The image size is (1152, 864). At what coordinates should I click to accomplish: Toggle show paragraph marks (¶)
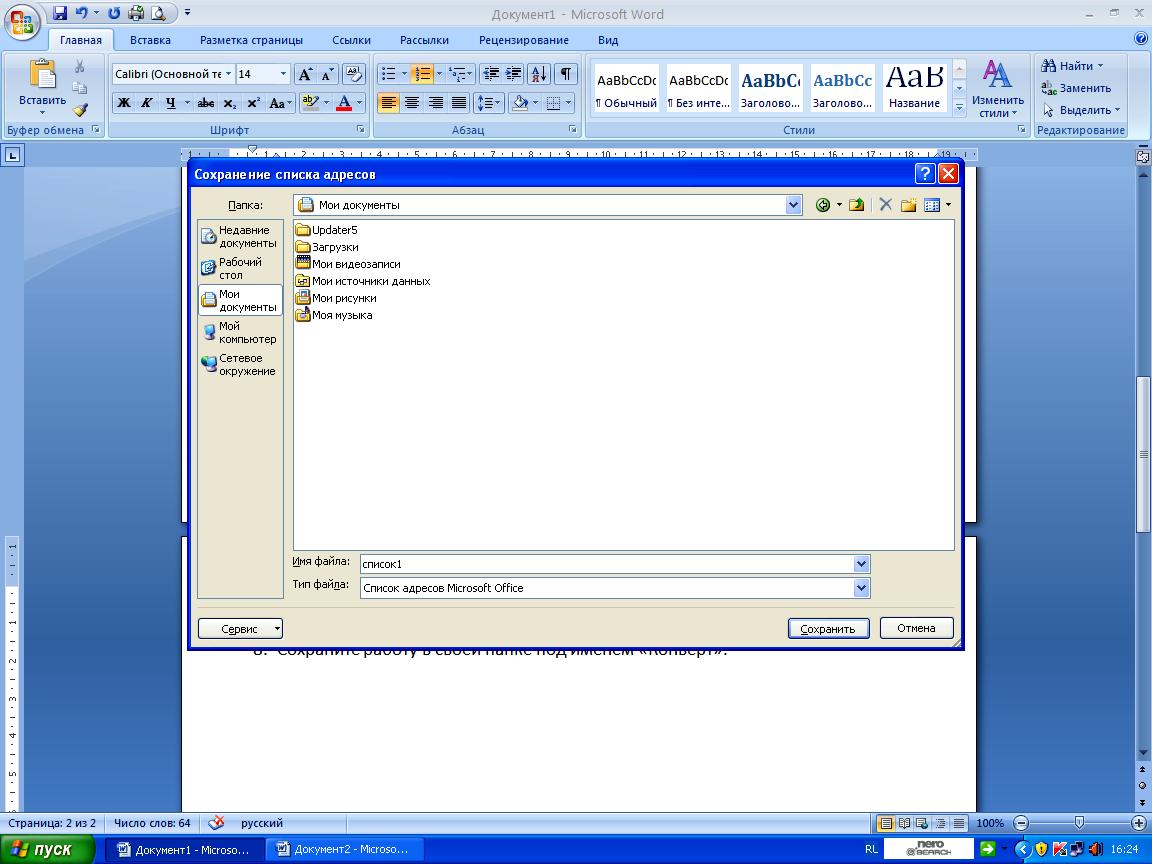click(x=565, y=74)
